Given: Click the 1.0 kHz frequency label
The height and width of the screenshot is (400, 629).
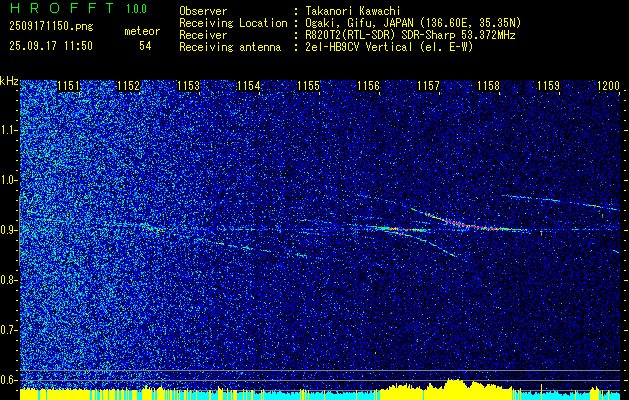Looking at the screenshot, I should coord(9,181).
